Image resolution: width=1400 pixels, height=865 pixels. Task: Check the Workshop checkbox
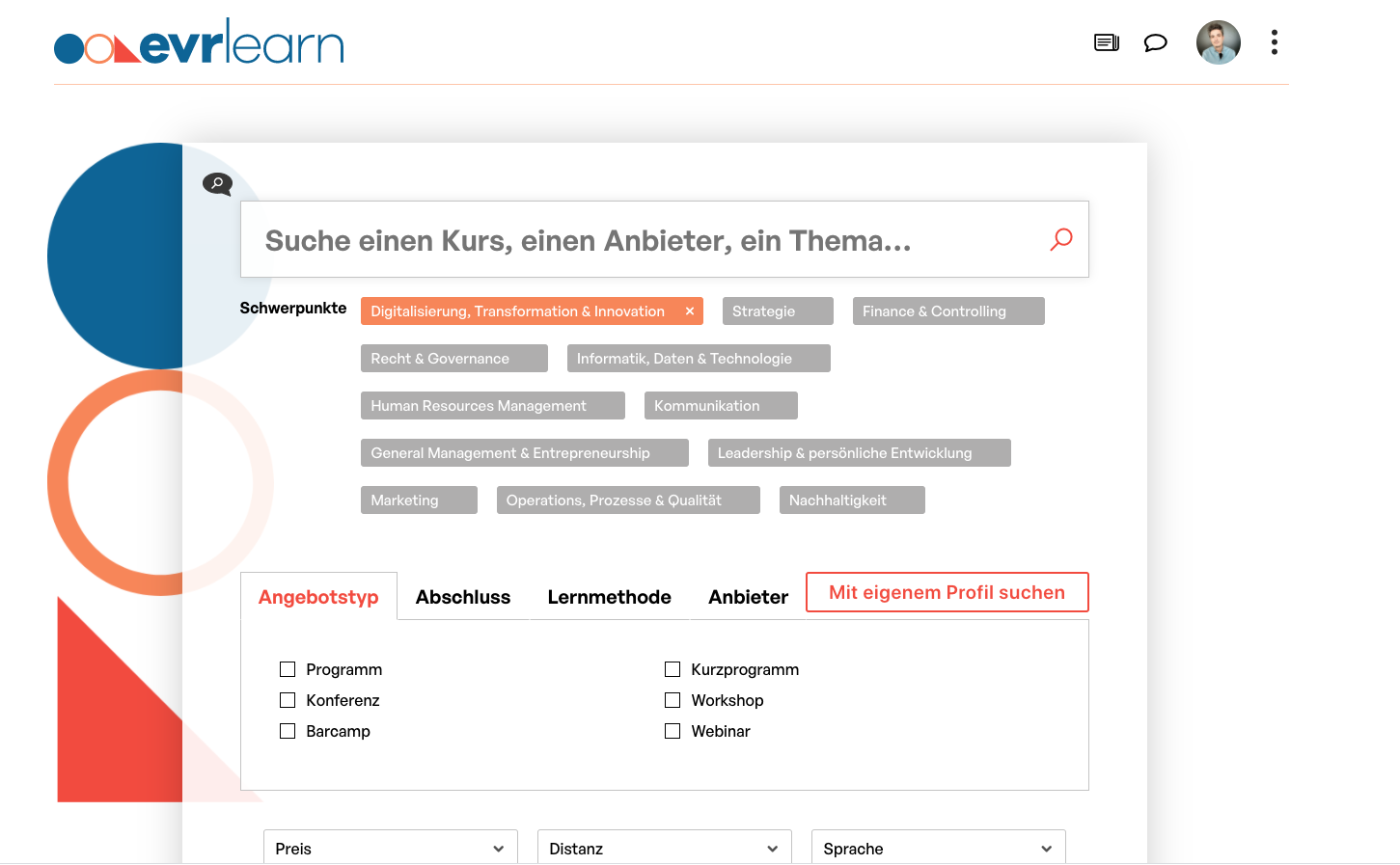[673, 699]
